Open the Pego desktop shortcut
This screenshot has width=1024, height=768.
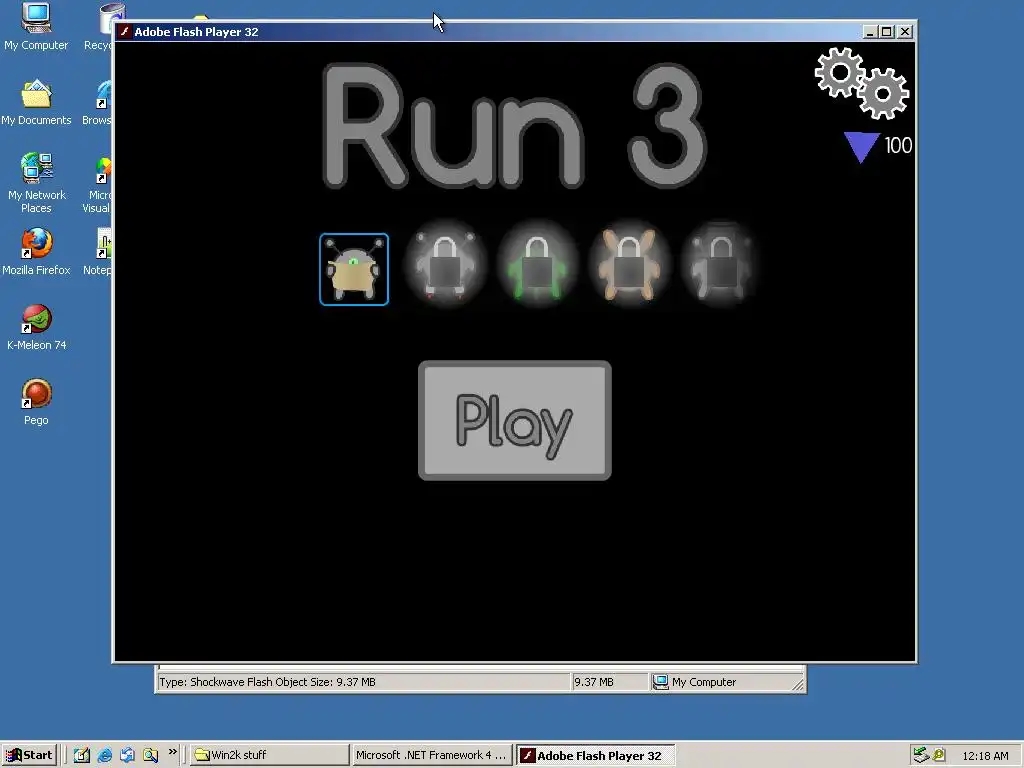coord(36,402)
